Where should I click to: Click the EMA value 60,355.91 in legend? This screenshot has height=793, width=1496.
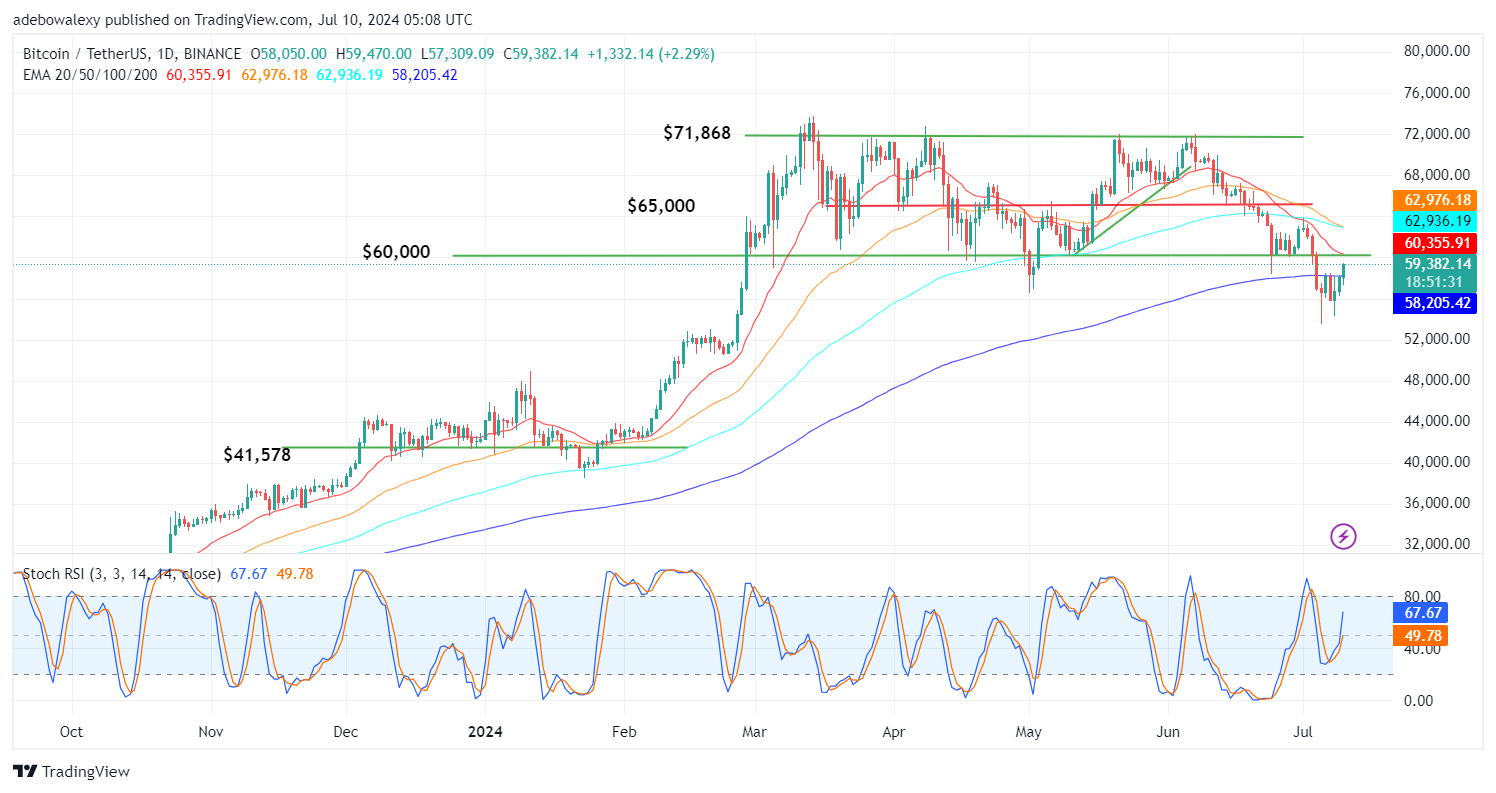tap(199, 75)
